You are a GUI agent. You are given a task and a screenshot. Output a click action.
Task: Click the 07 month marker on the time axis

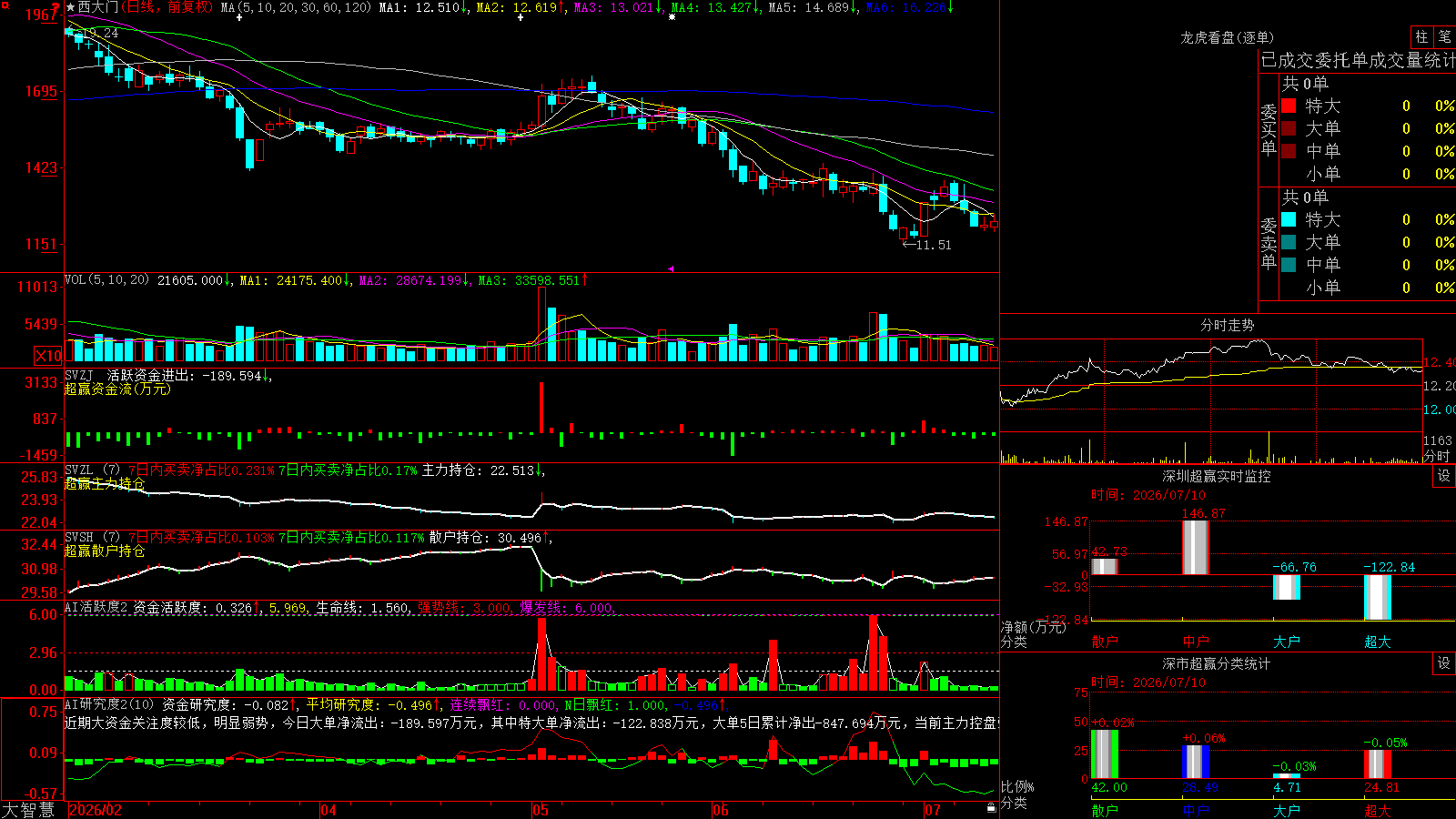click(x=933, y=810)
